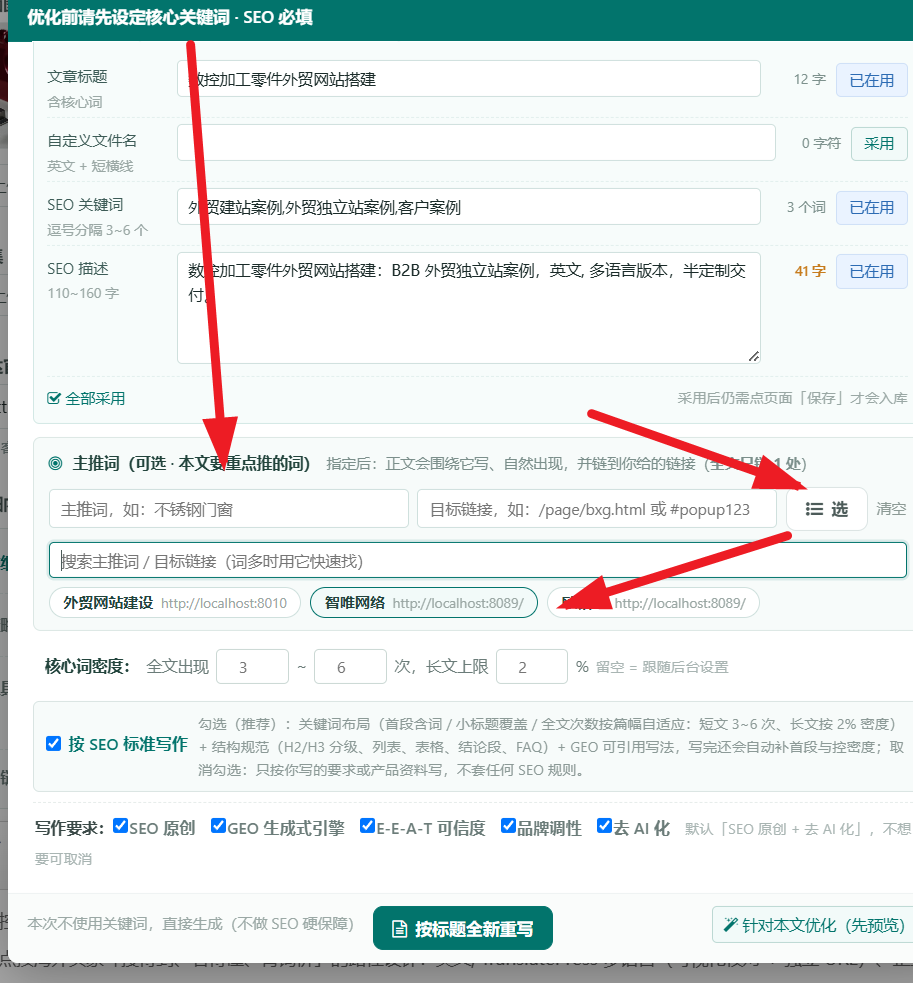Click the list icon inside 选 button
The image size is (913, 983).
click(814, 509)
